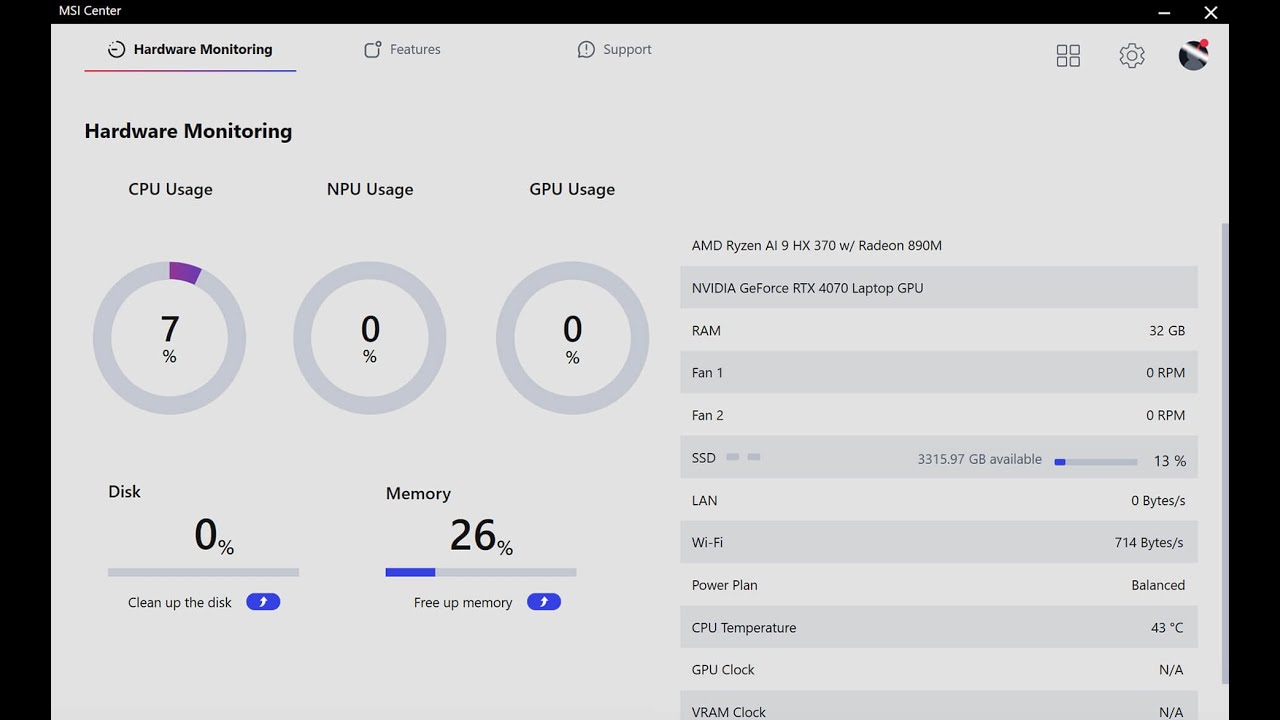Open the apps grid view icon
The height and width of the screenshot is (720, 1280).
(1068, 56)
